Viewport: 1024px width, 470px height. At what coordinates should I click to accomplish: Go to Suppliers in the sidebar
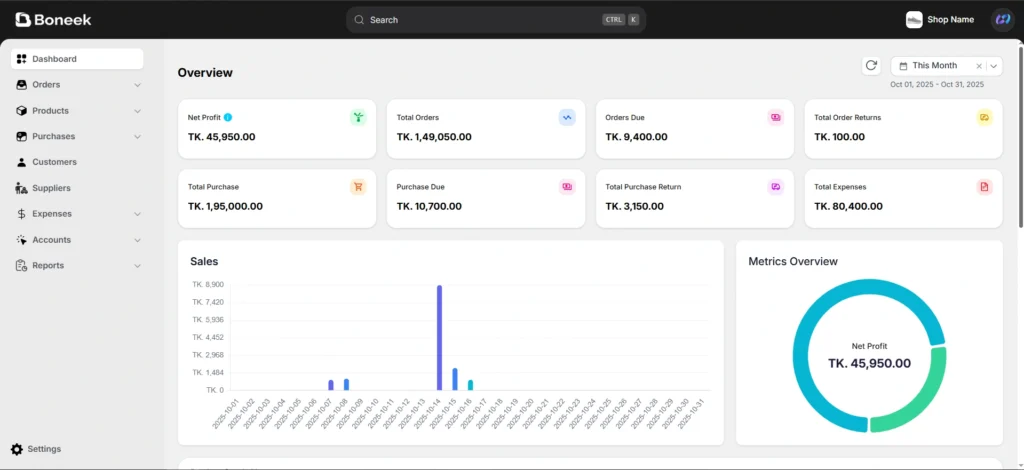(51, 188)
